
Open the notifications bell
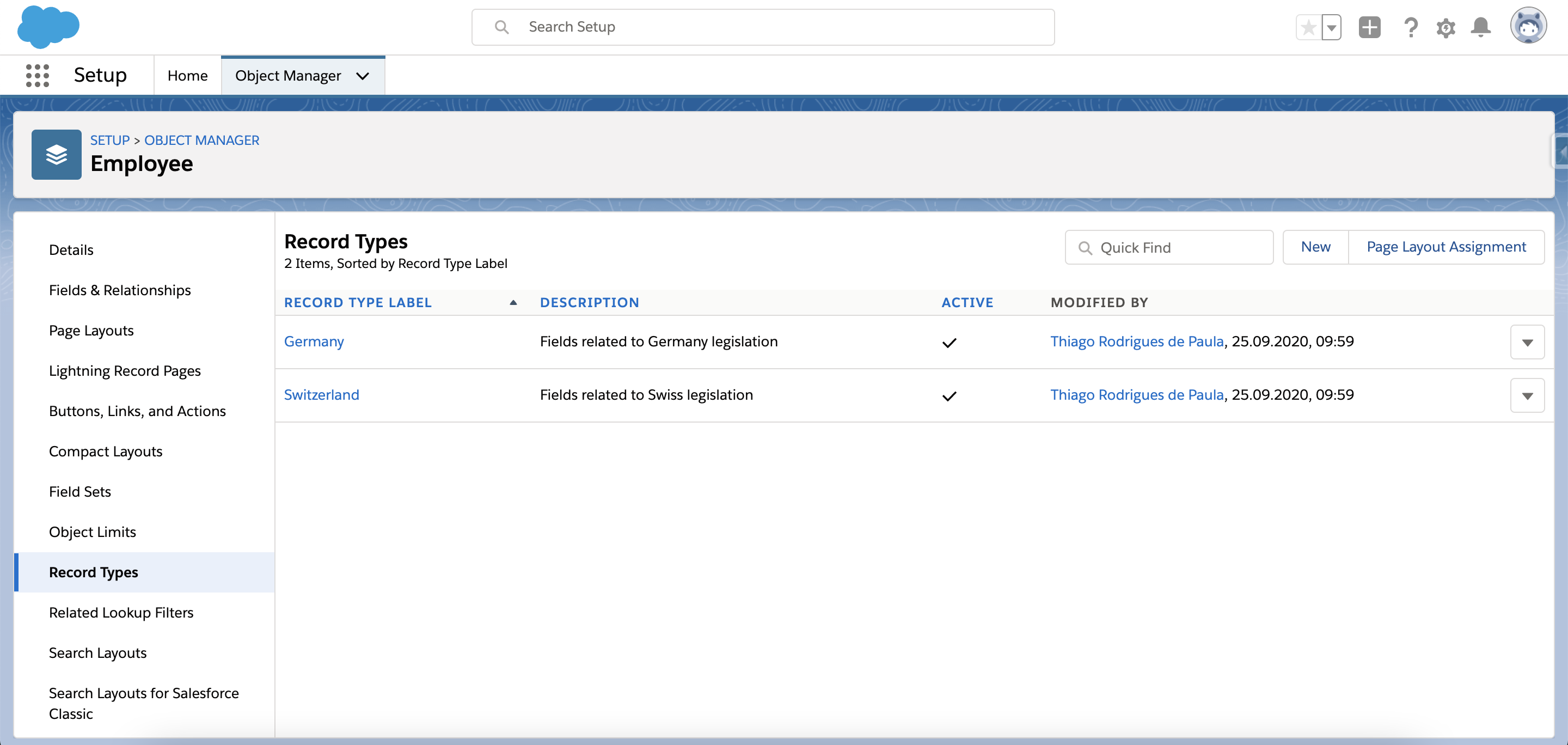click(x=1480, y=27)
